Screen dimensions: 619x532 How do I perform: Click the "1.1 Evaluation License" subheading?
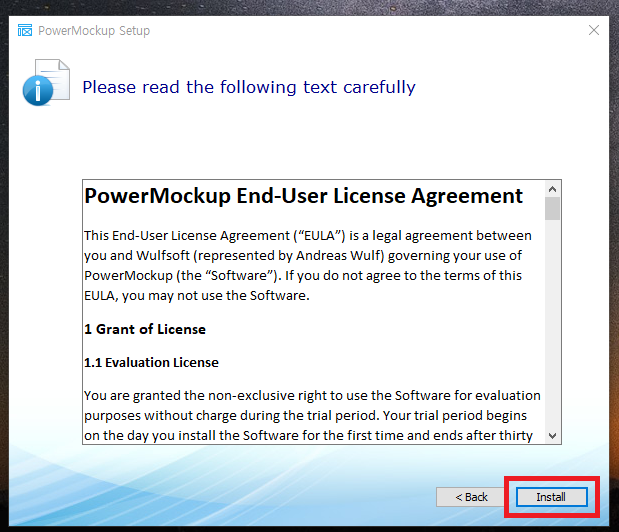[x=151, y=362]
